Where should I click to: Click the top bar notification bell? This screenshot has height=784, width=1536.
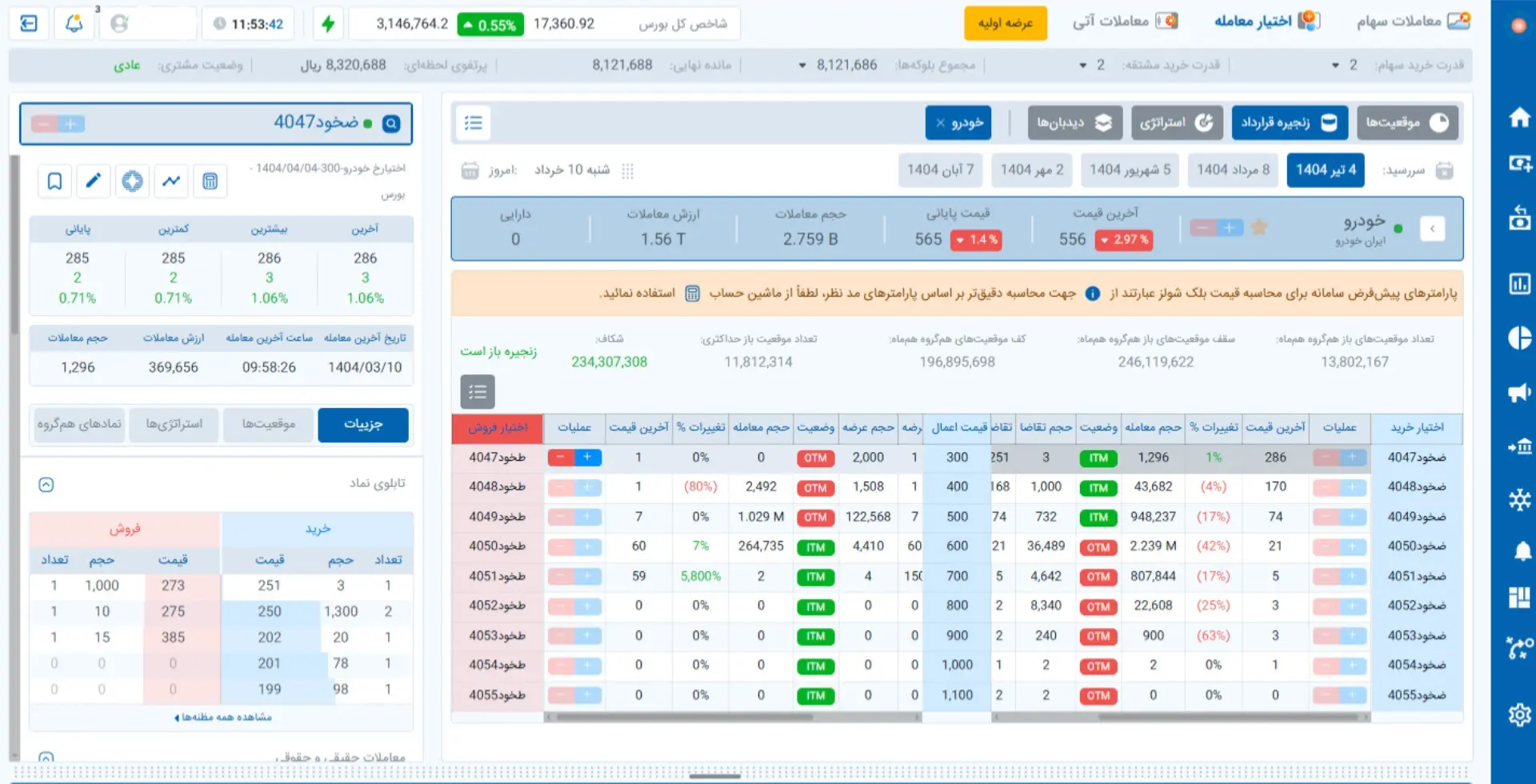[74, 23]
